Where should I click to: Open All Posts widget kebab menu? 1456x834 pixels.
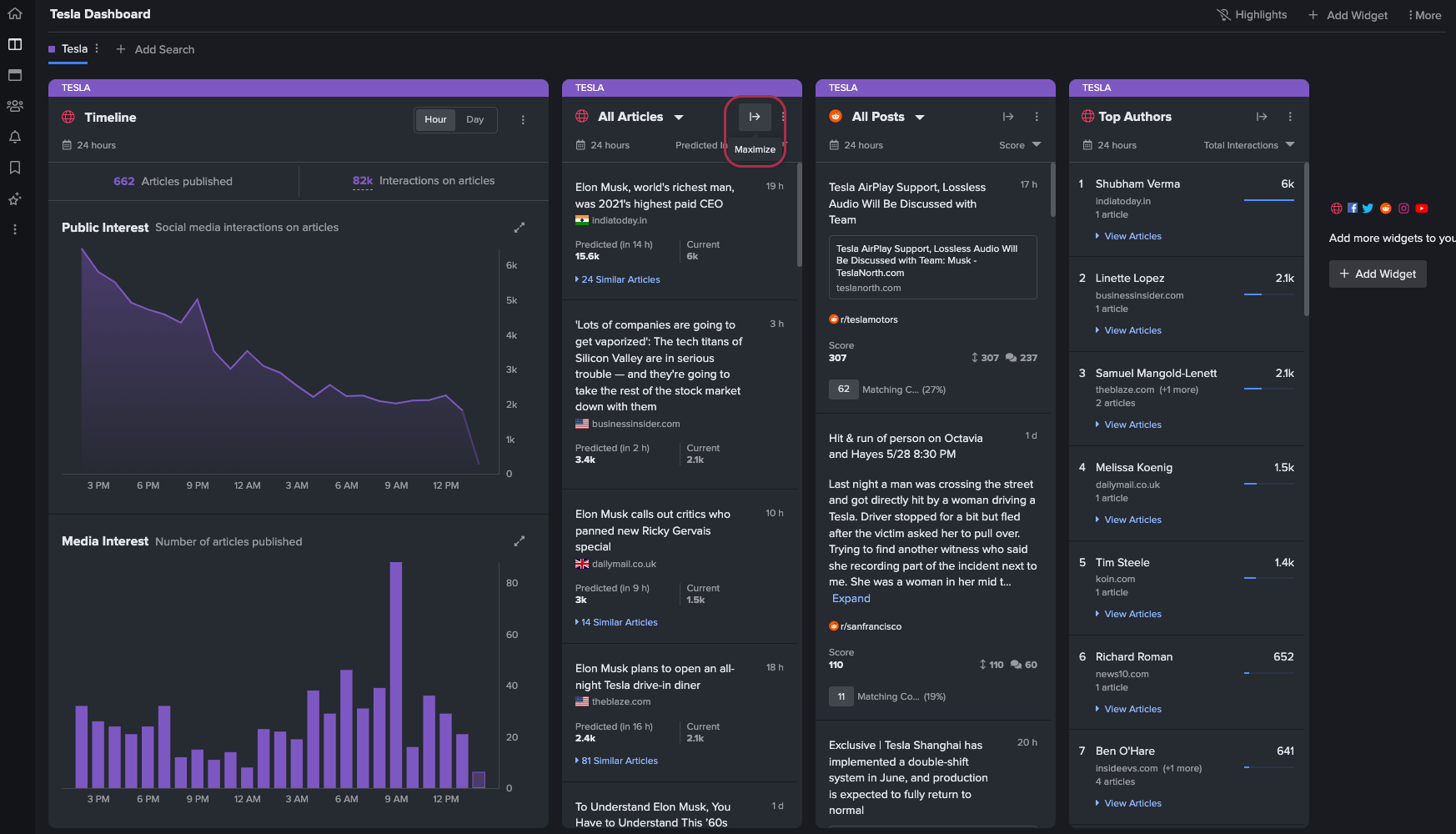click(x=1037, y=117)
